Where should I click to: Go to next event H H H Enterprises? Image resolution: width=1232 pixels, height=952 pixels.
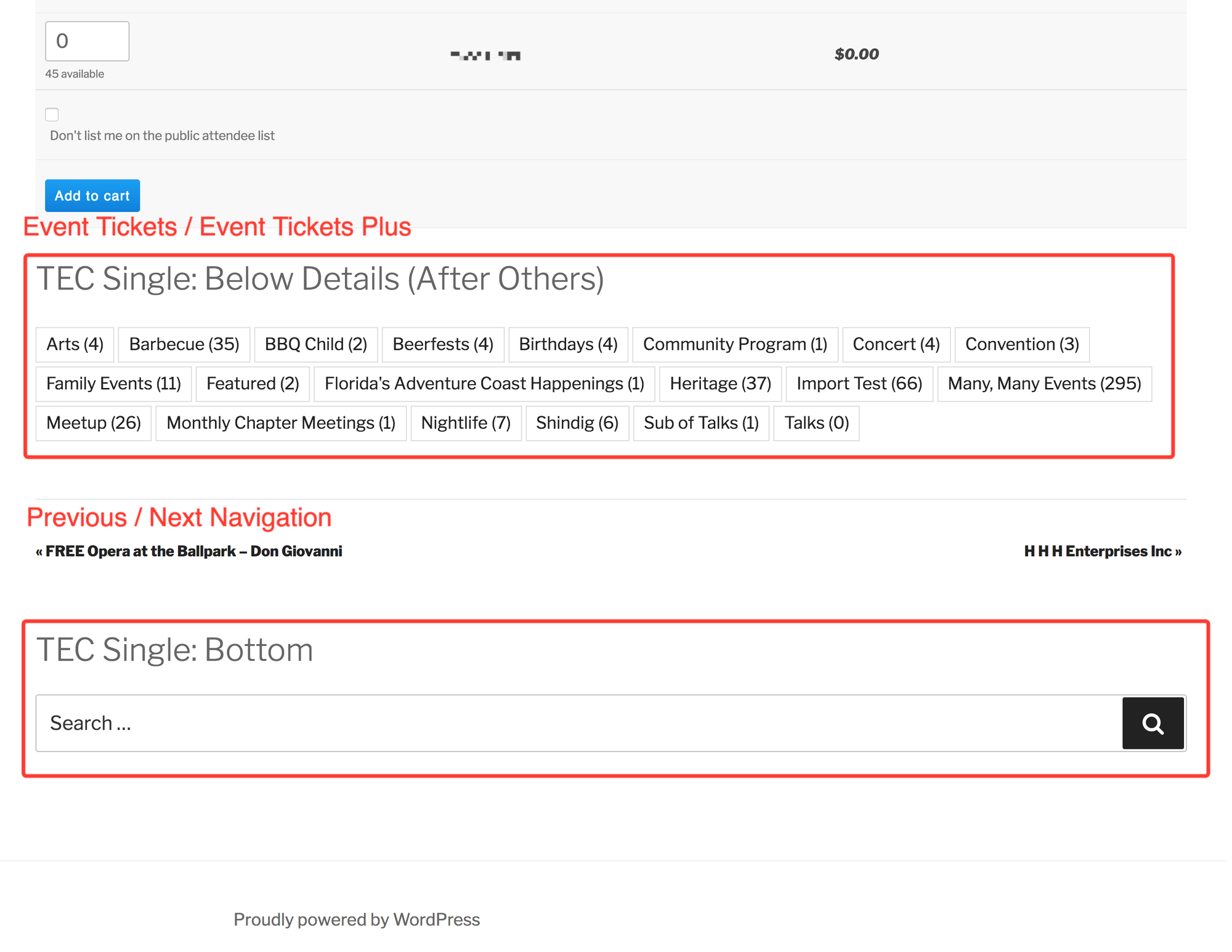(1102, 551)
